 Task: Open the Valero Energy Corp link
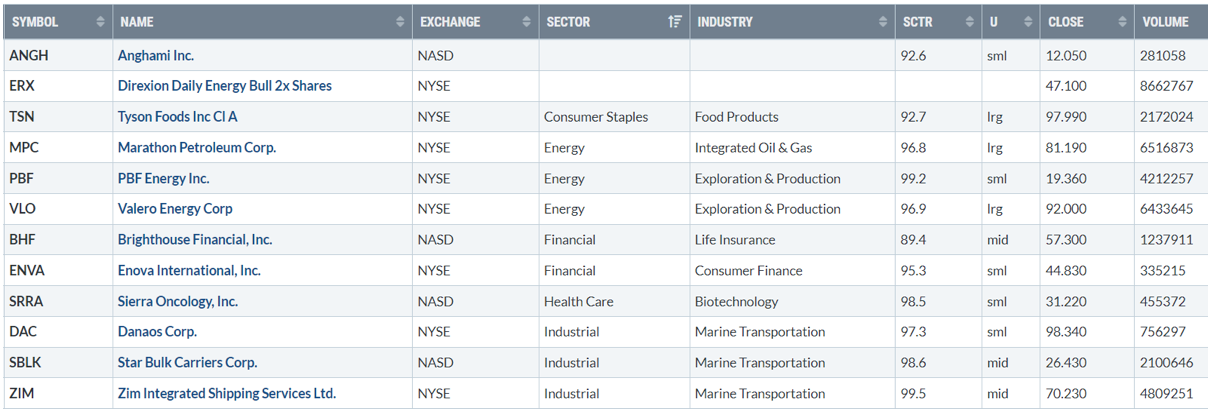pyautogui.click(x=175, y=209)
